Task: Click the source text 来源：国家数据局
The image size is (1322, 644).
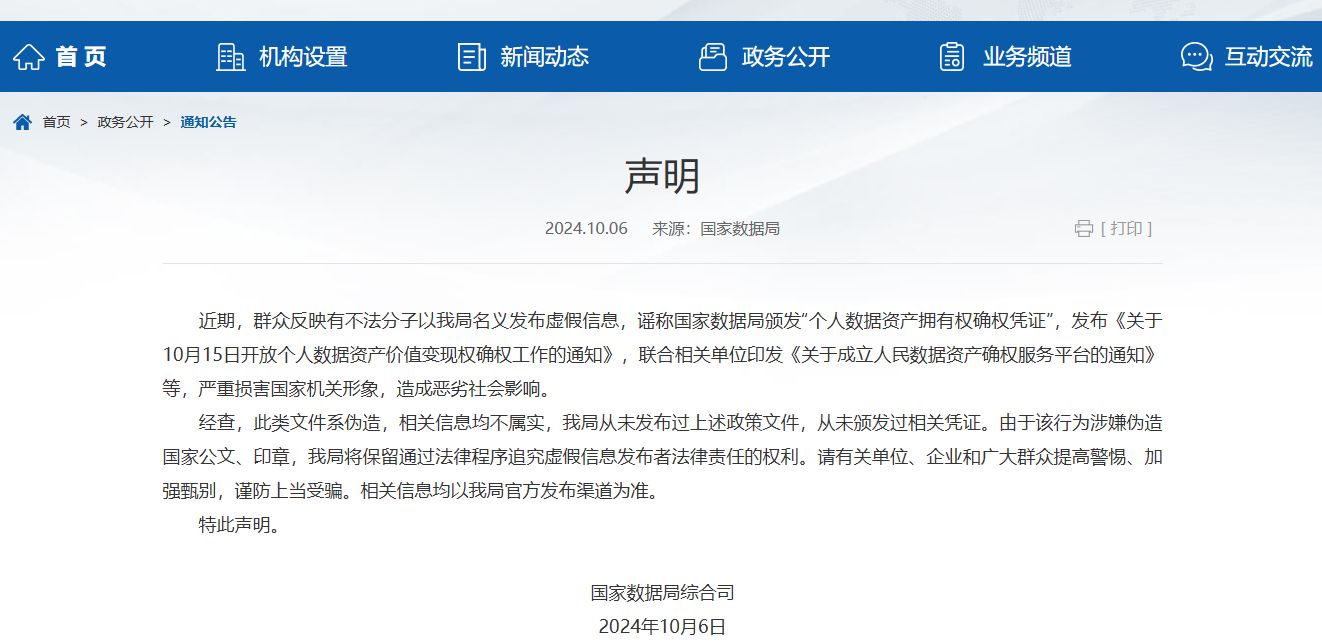Action: point(716,229)
